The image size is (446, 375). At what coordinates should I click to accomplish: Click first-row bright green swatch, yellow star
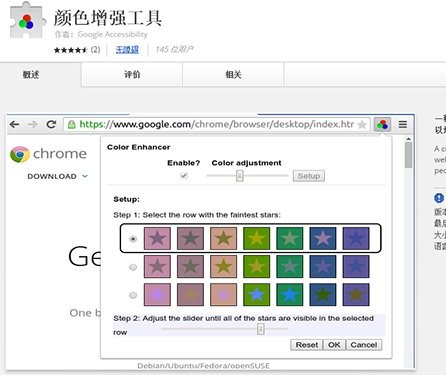(x=257, y=239)
